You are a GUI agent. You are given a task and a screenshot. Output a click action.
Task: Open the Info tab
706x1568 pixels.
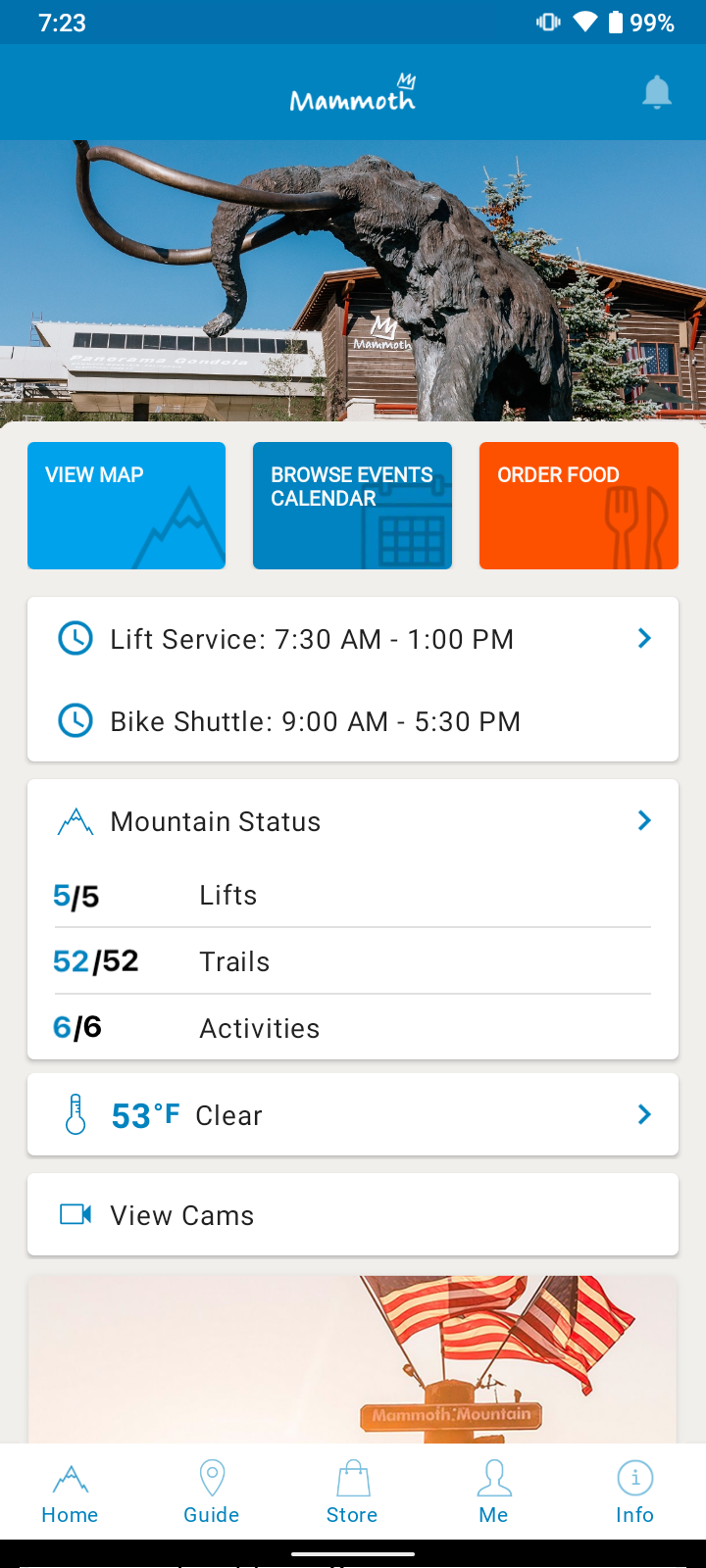[x=634, y=1492]
